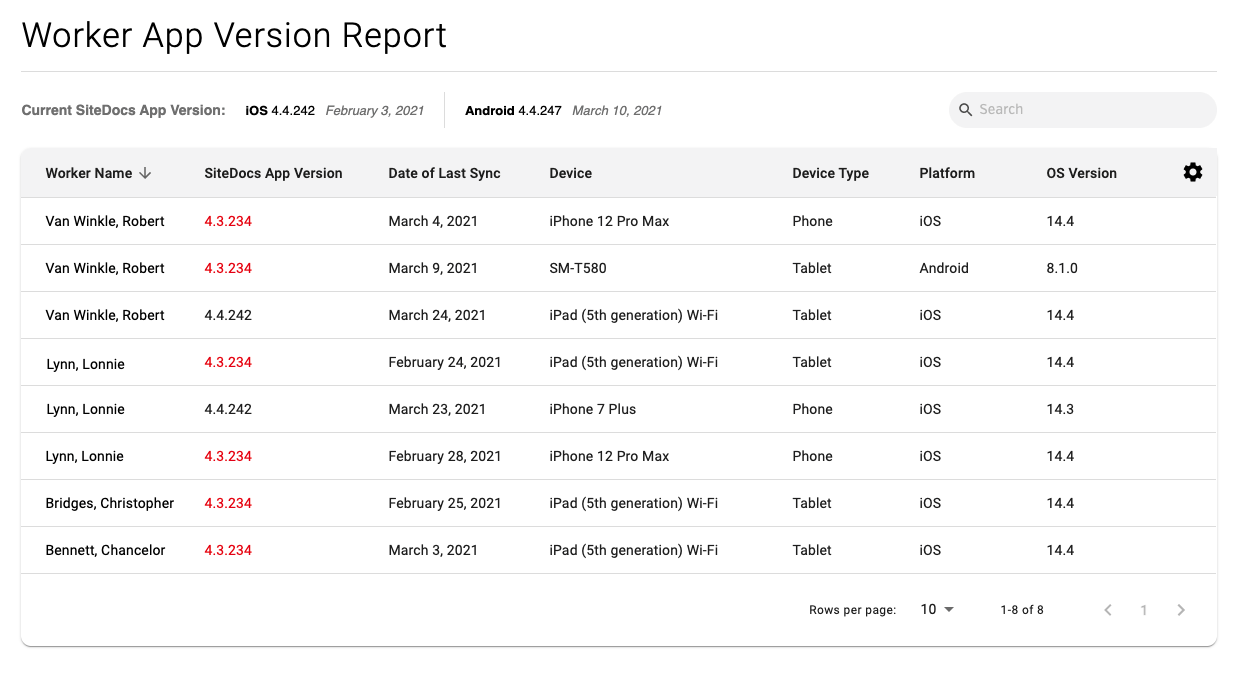Select Lynn, Lonnie in February 24 row

point(85,364)
